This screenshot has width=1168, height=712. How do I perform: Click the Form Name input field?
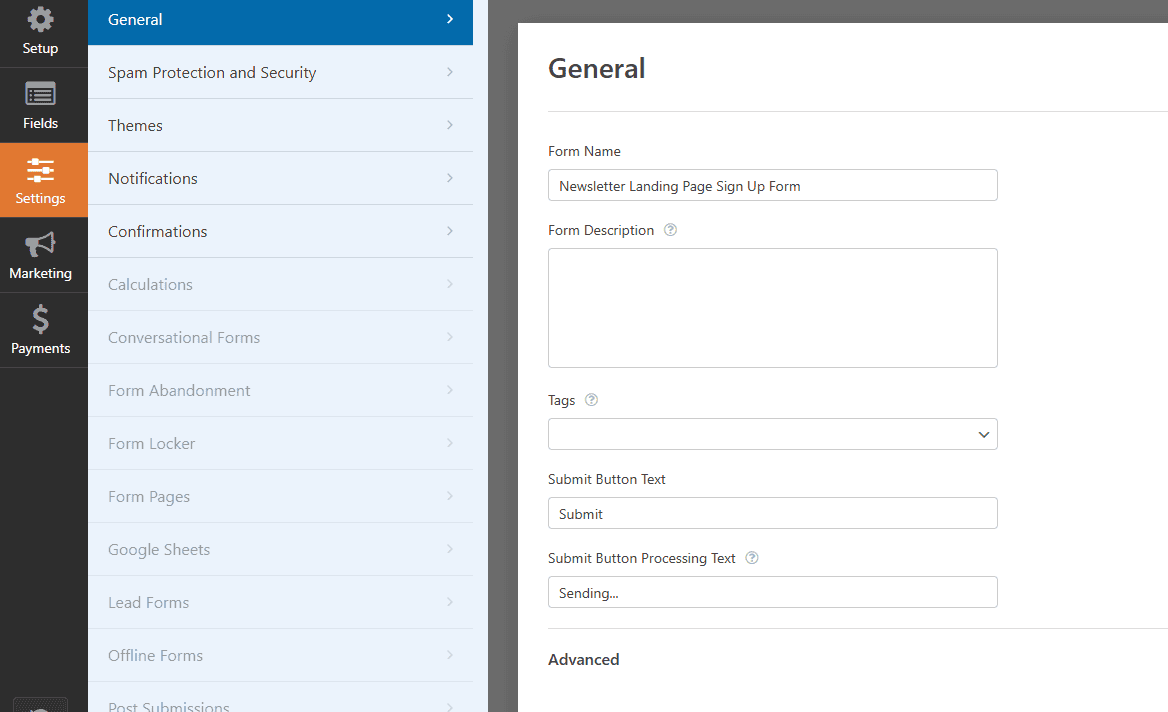point(772,185)
